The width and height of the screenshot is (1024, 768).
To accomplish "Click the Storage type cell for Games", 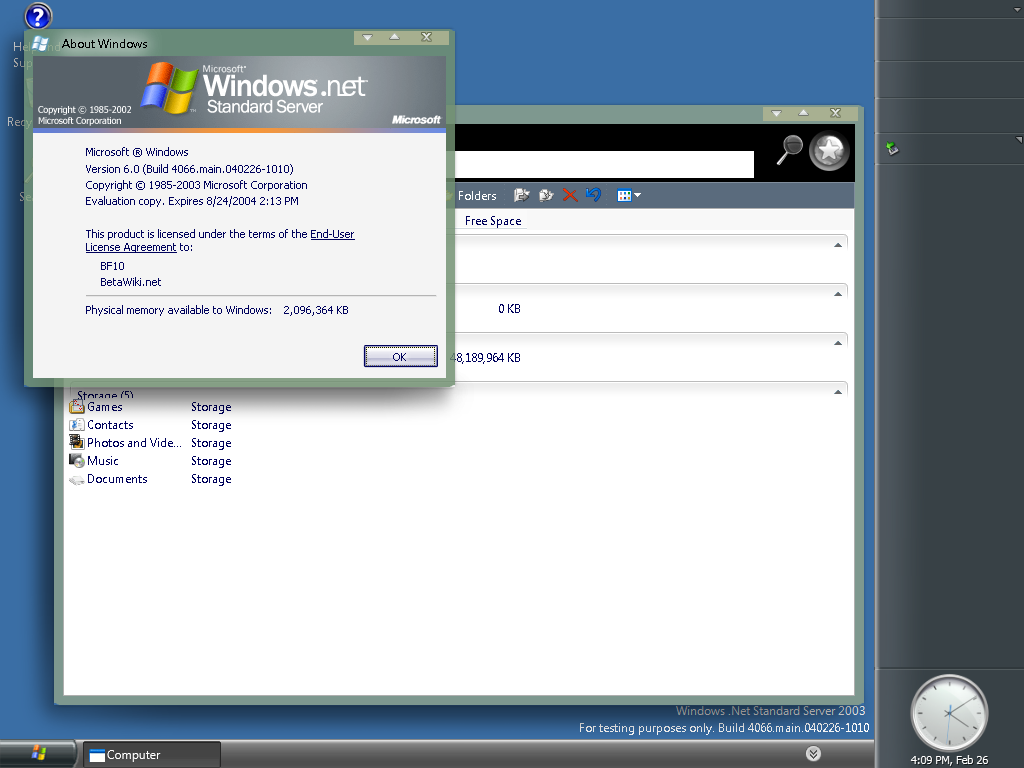I will (211, 407).
